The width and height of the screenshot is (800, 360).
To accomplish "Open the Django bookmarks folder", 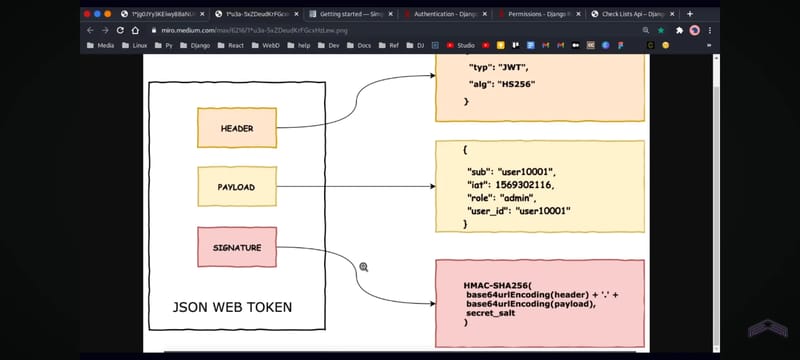I will [x=195, y=45].
